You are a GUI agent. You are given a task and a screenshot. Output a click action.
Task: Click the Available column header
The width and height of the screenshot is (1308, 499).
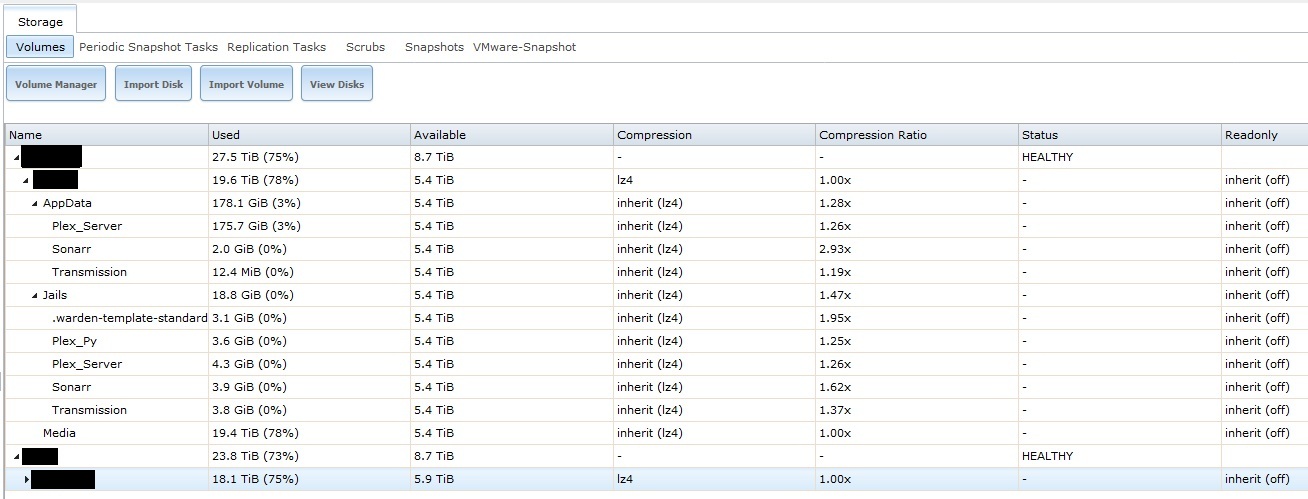coord(440,135)
